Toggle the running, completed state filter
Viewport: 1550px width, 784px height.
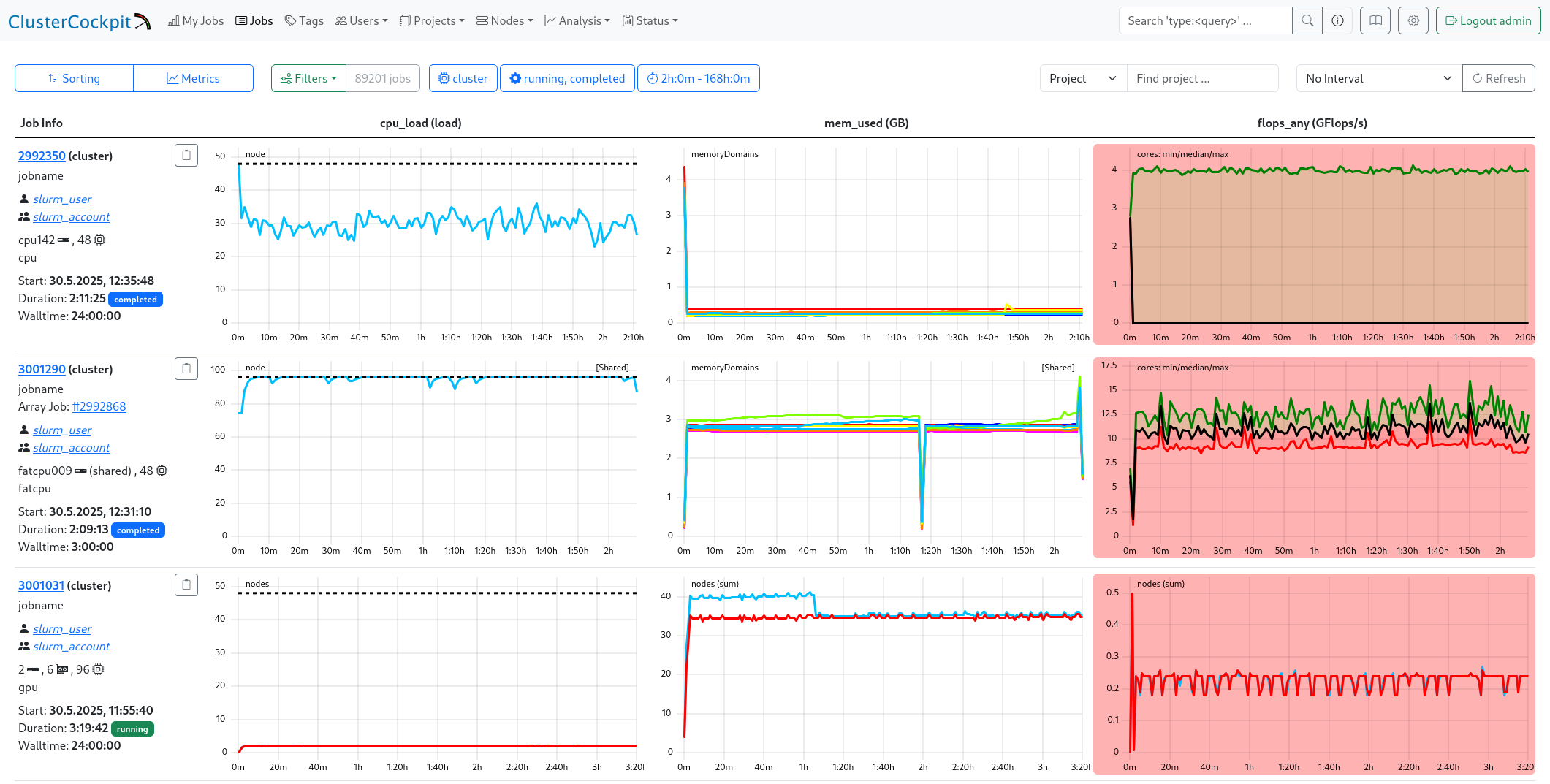pyautogui.click(x=567, y=78)
